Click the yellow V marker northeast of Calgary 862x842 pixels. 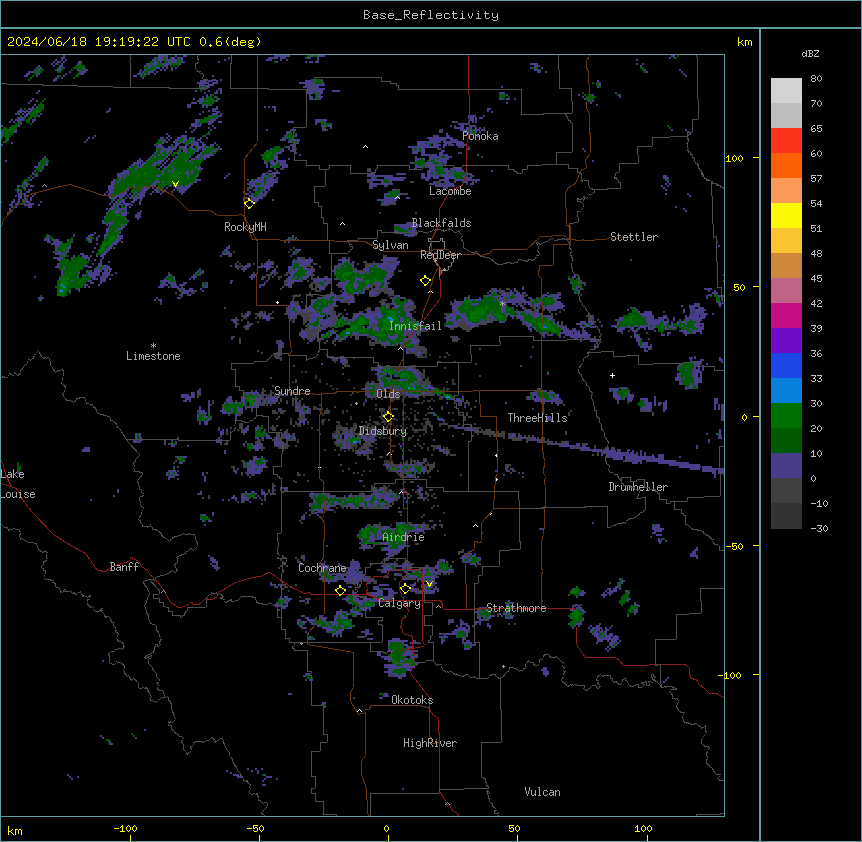point(429,584)
